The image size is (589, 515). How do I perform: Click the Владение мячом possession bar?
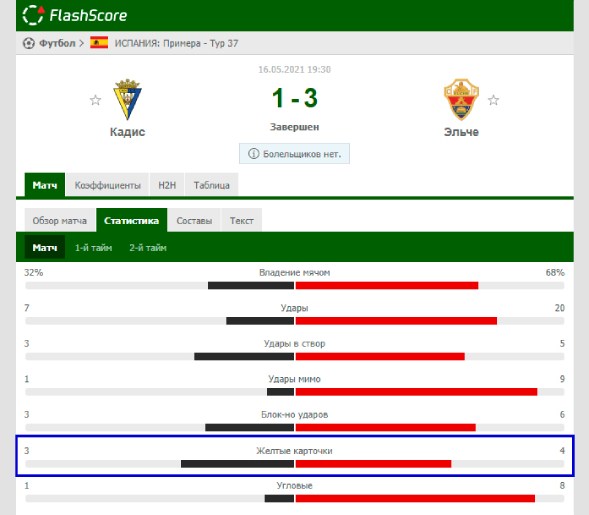[x=294, y=285]
